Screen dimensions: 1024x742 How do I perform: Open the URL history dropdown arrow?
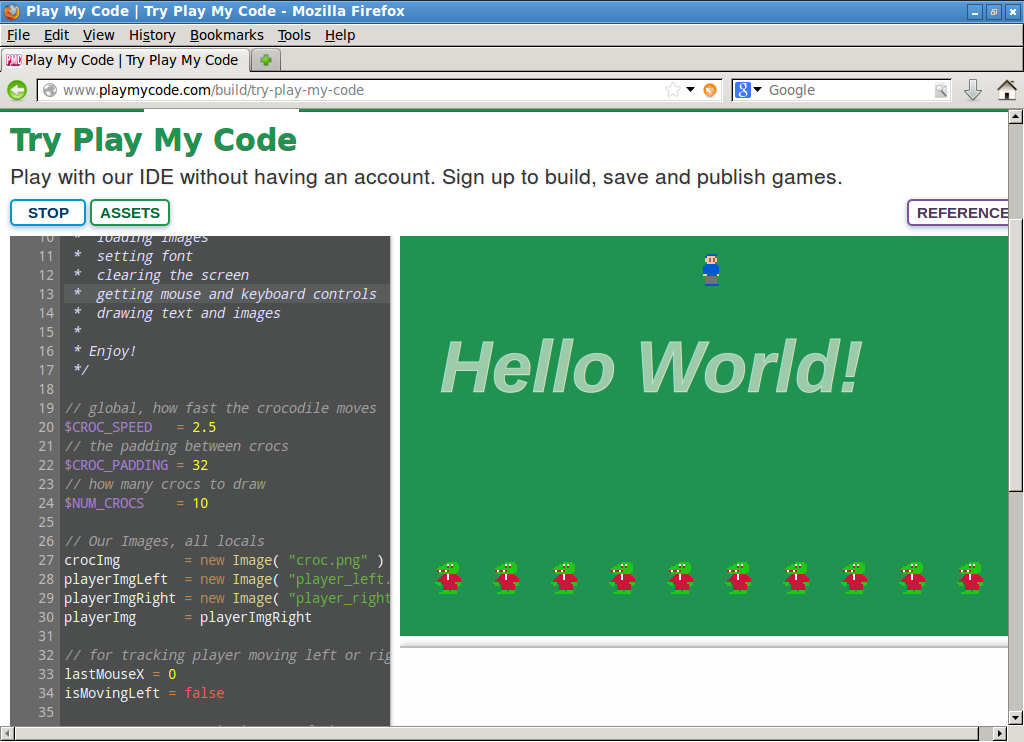coord(690,90)
